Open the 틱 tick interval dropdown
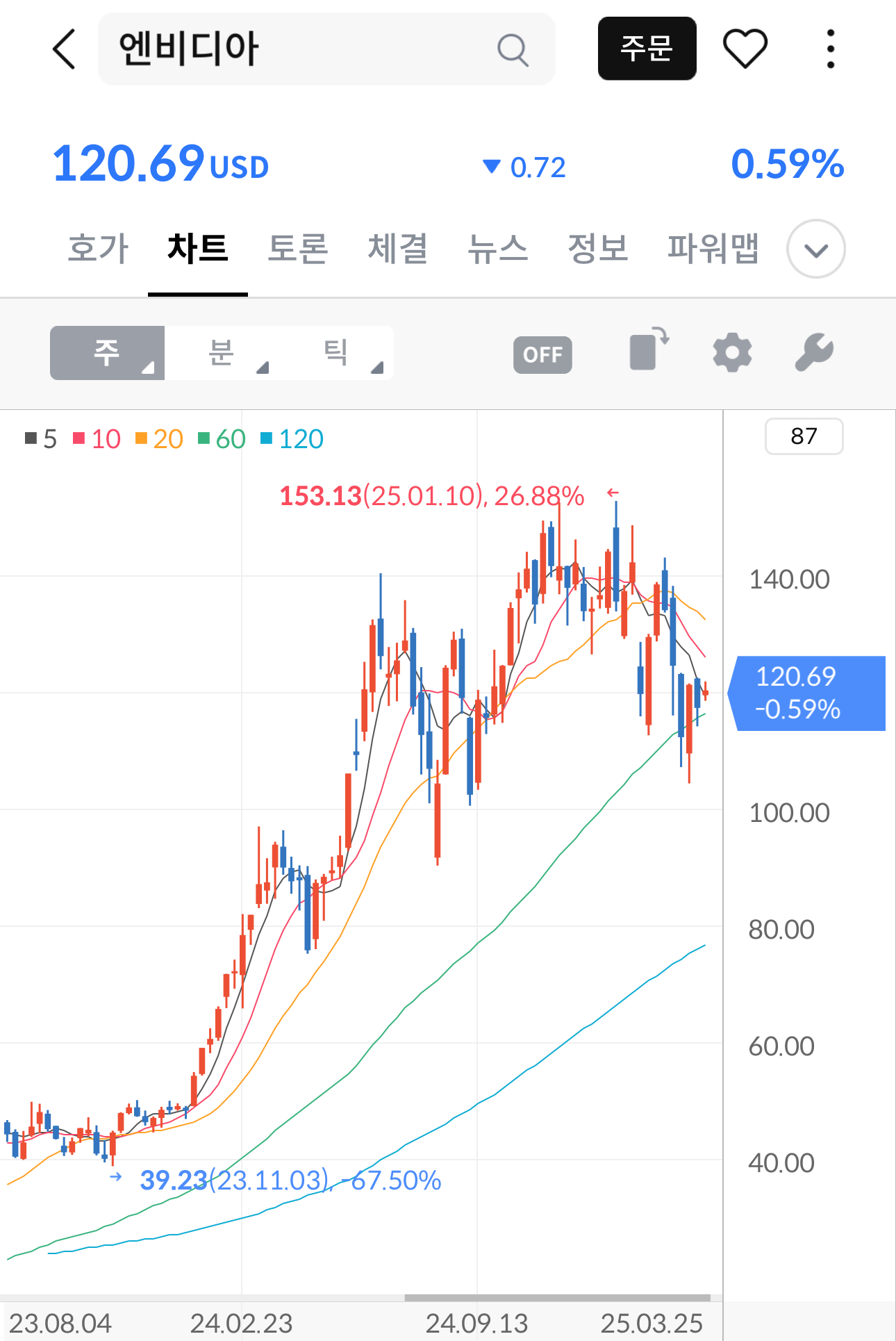The width and height of the screenshot is (896, 1341). click(336, 353)
